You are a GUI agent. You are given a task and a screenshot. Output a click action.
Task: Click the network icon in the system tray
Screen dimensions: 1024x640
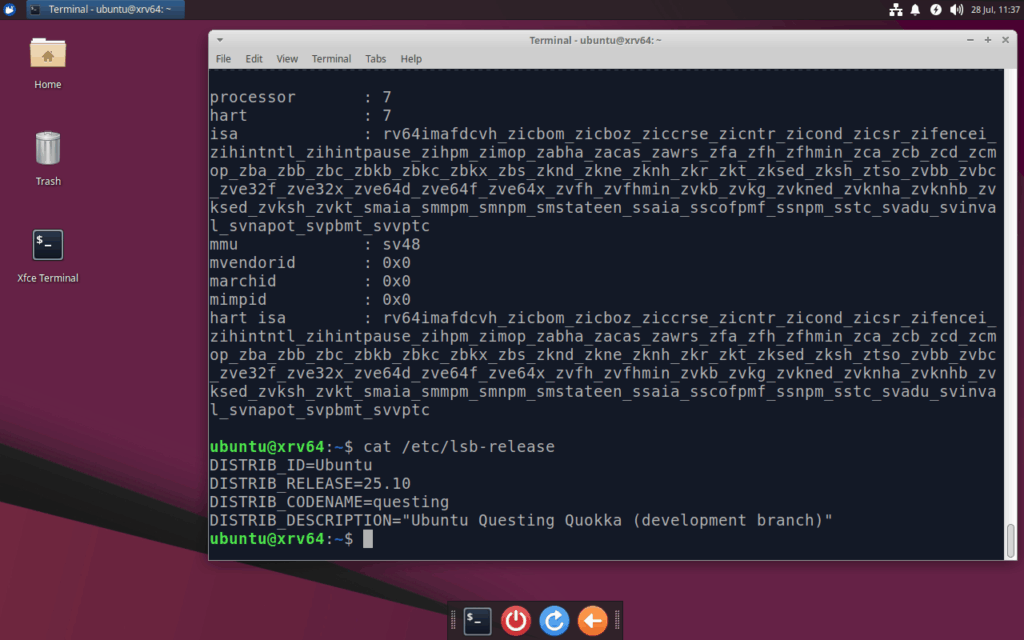(x=895, y=9)
